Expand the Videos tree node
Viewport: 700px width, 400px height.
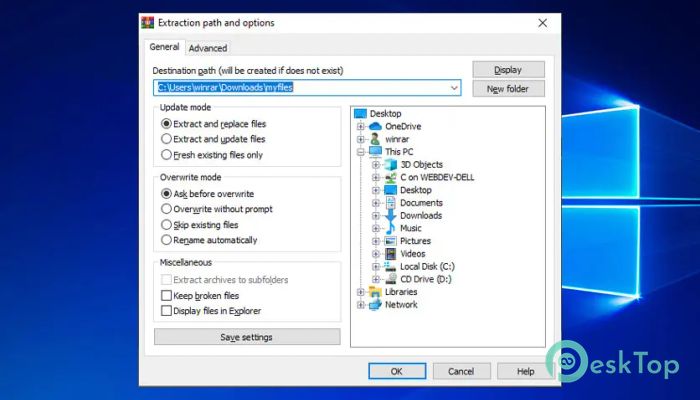pyautogui.click(x=376, y=254)
